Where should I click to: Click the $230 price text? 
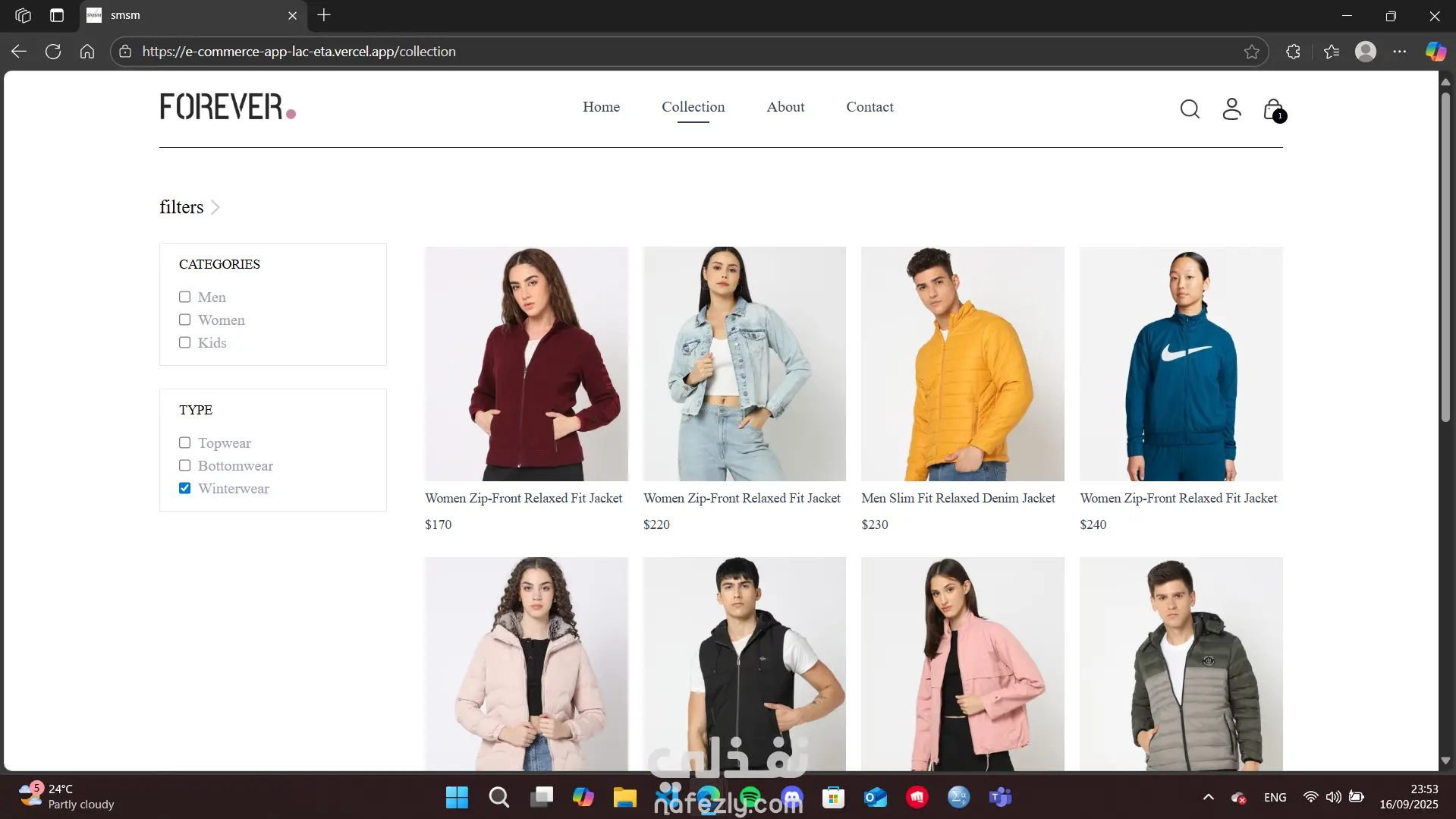875,524
